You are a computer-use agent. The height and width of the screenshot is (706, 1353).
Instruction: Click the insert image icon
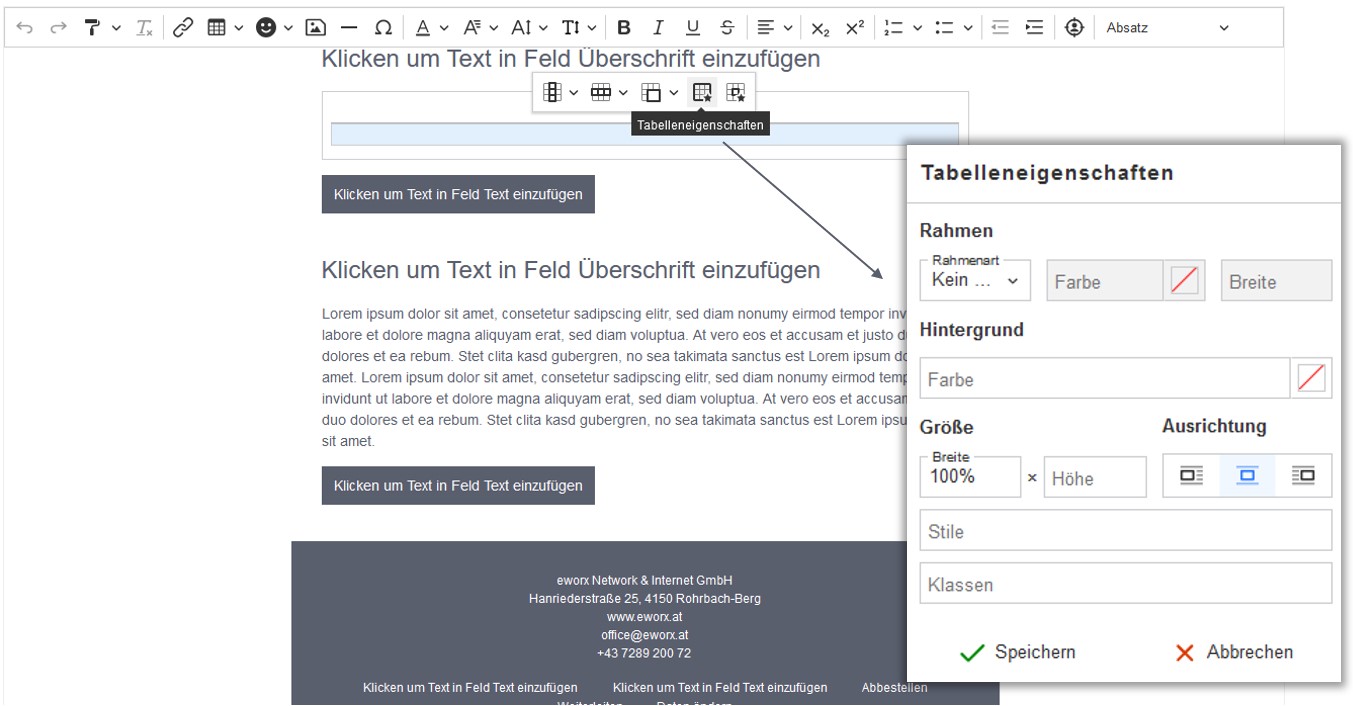tap(315, 28)
